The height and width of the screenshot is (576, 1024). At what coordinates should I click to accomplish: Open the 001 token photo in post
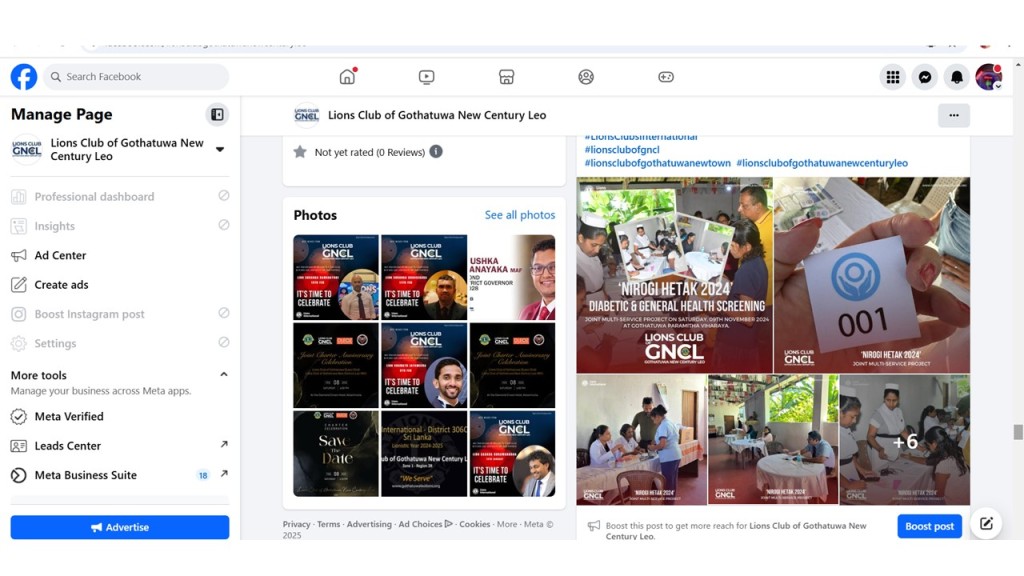tap(872, 274)
